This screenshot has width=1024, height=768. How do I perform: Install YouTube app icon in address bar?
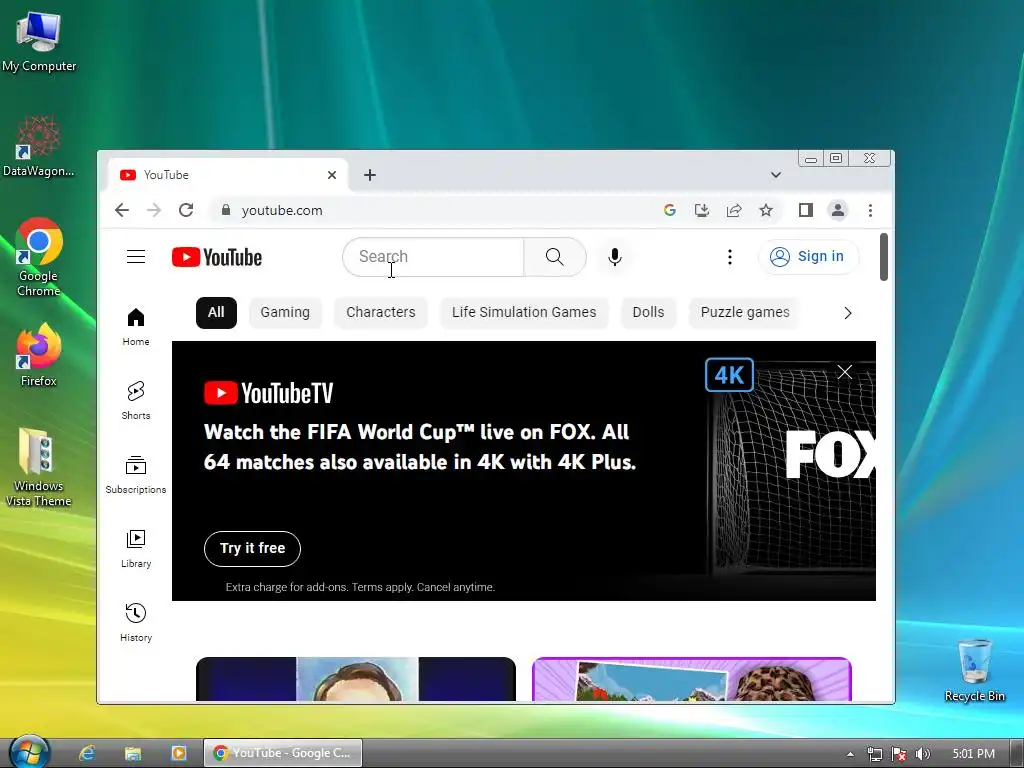pos(702,210)
